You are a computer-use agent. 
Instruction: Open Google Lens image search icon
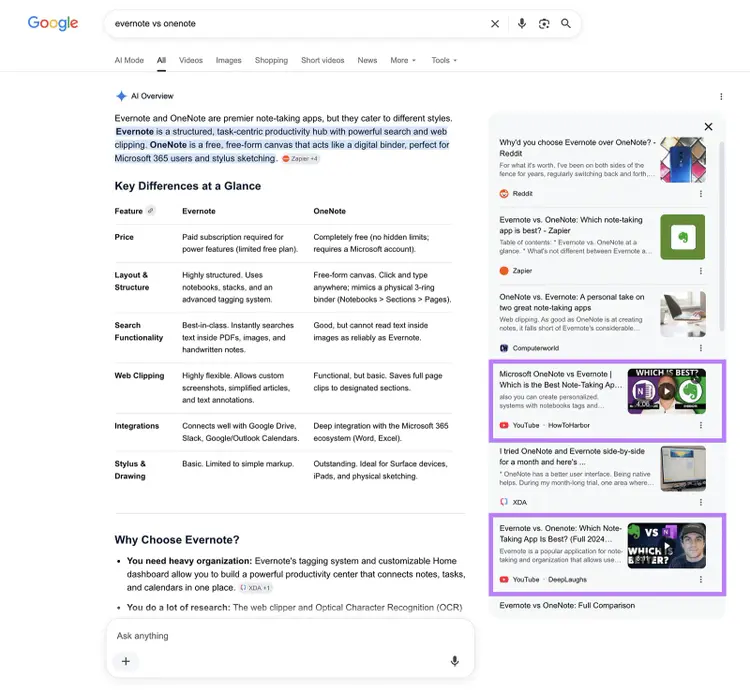click(x=544, y=23)
